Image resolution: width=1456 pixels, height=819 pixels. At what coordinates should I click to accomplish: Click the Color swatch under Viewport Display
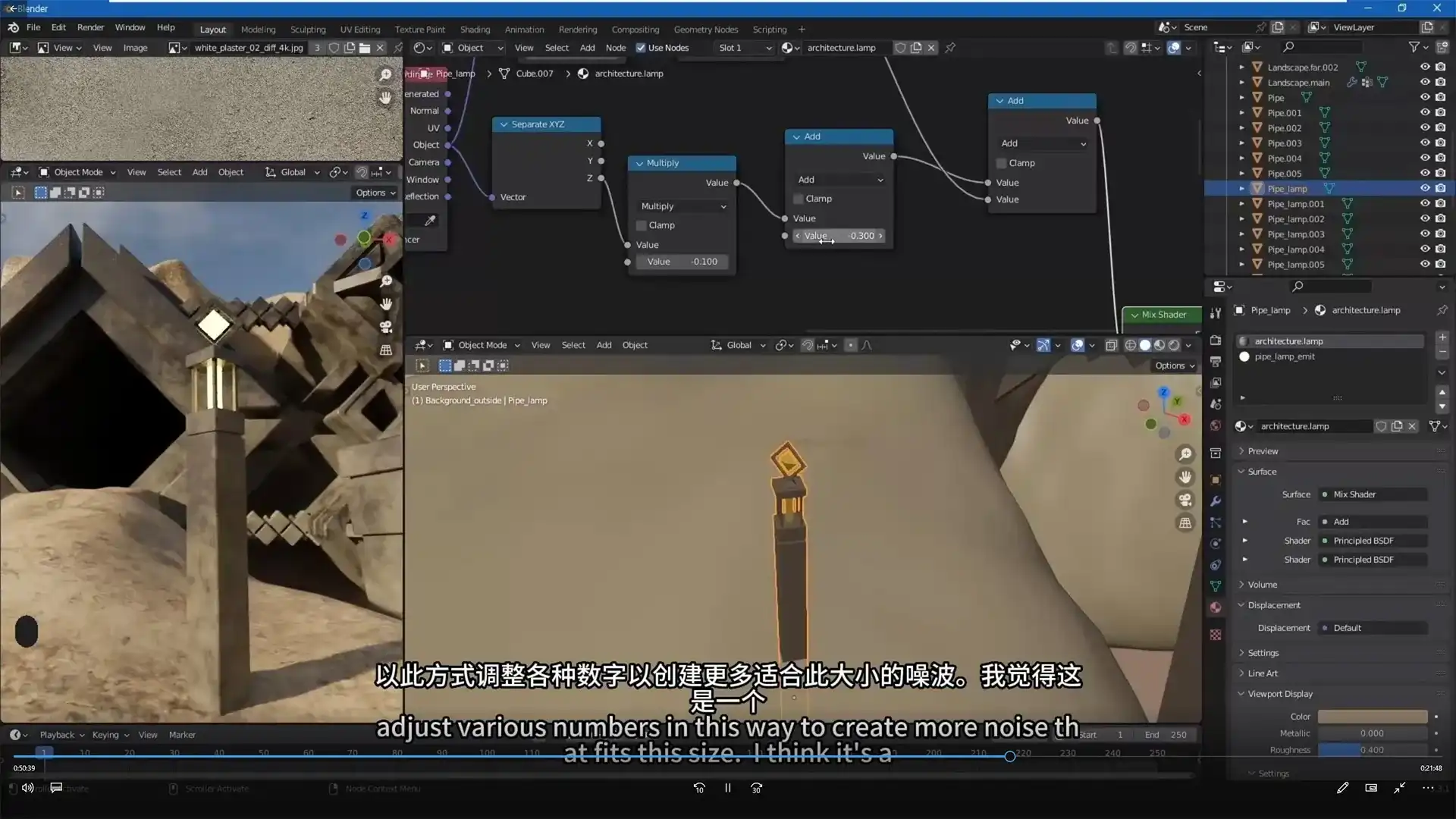pyautogui.click(x=1371, y=716)
